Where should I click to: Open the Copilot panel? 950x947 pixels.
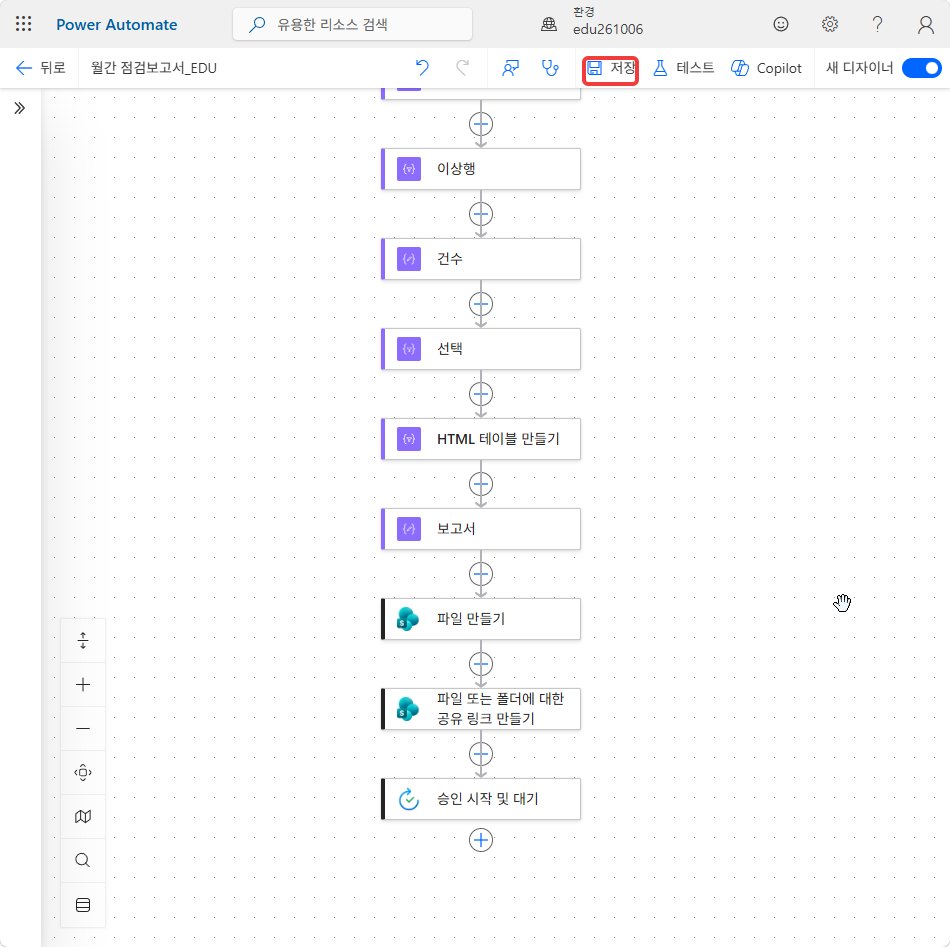766,68
